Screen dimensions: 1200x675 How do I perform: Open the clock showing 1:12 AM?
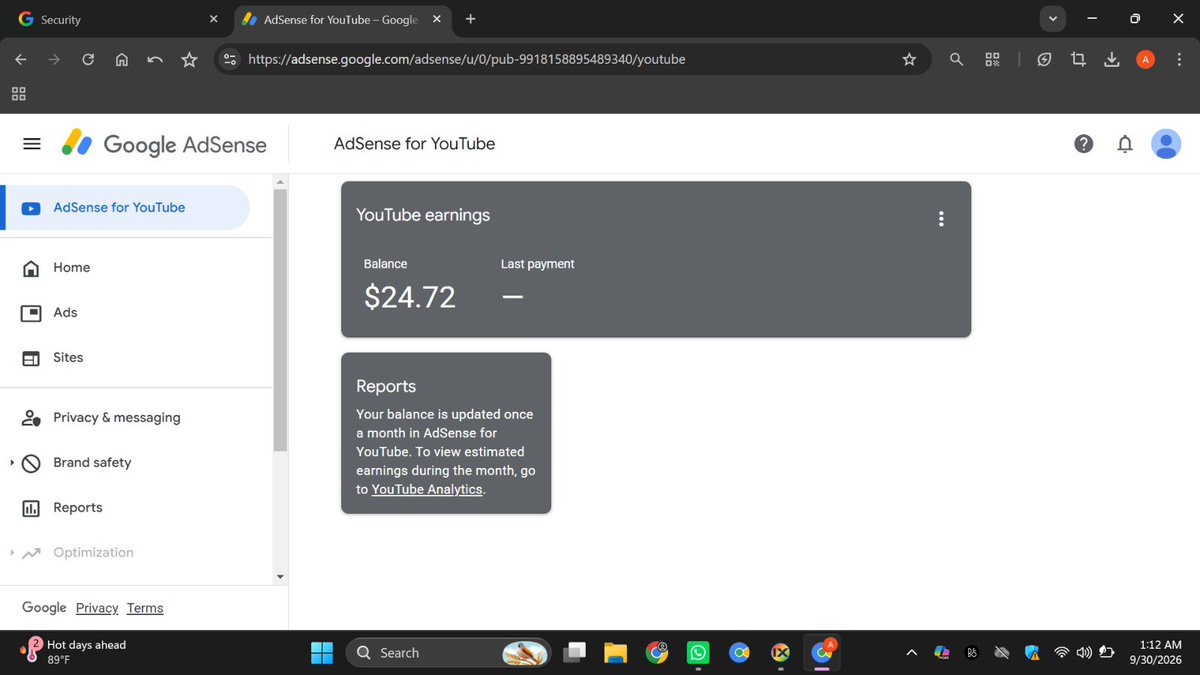[x=1158, y=653]
